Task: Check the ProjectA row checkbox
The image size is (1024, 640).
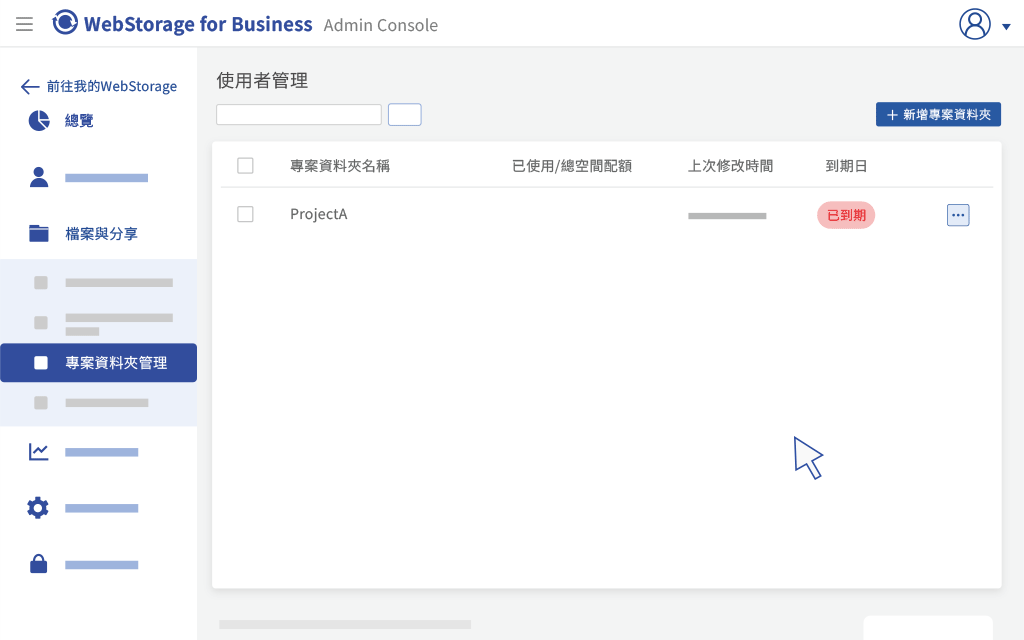Action: [x=246, y=214]
